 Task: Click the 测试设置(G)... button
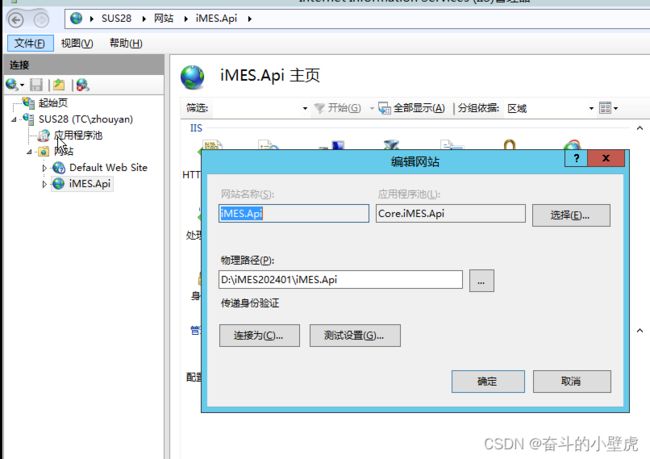(355, 335)
